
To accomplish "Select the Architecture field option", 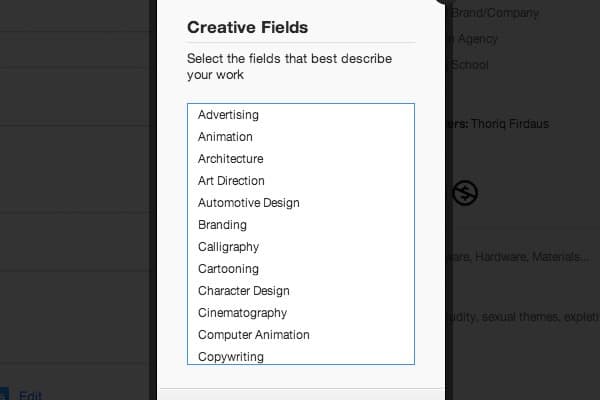I will click(301, 159).
